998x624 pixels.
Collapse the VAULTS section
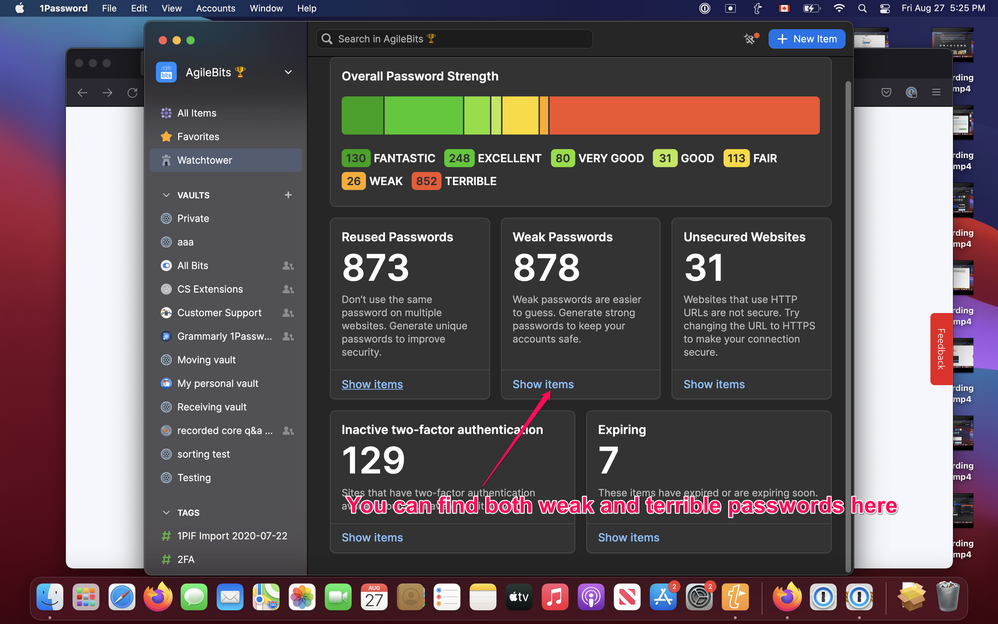[x=166, y=195]
